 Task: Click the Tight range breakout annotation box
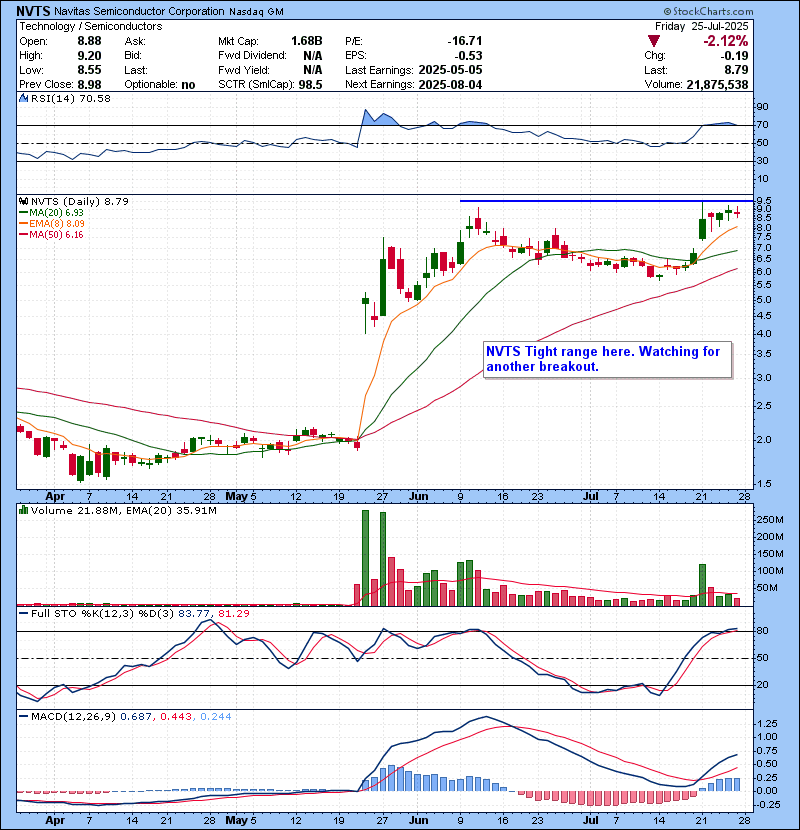(x=608, y=359)
